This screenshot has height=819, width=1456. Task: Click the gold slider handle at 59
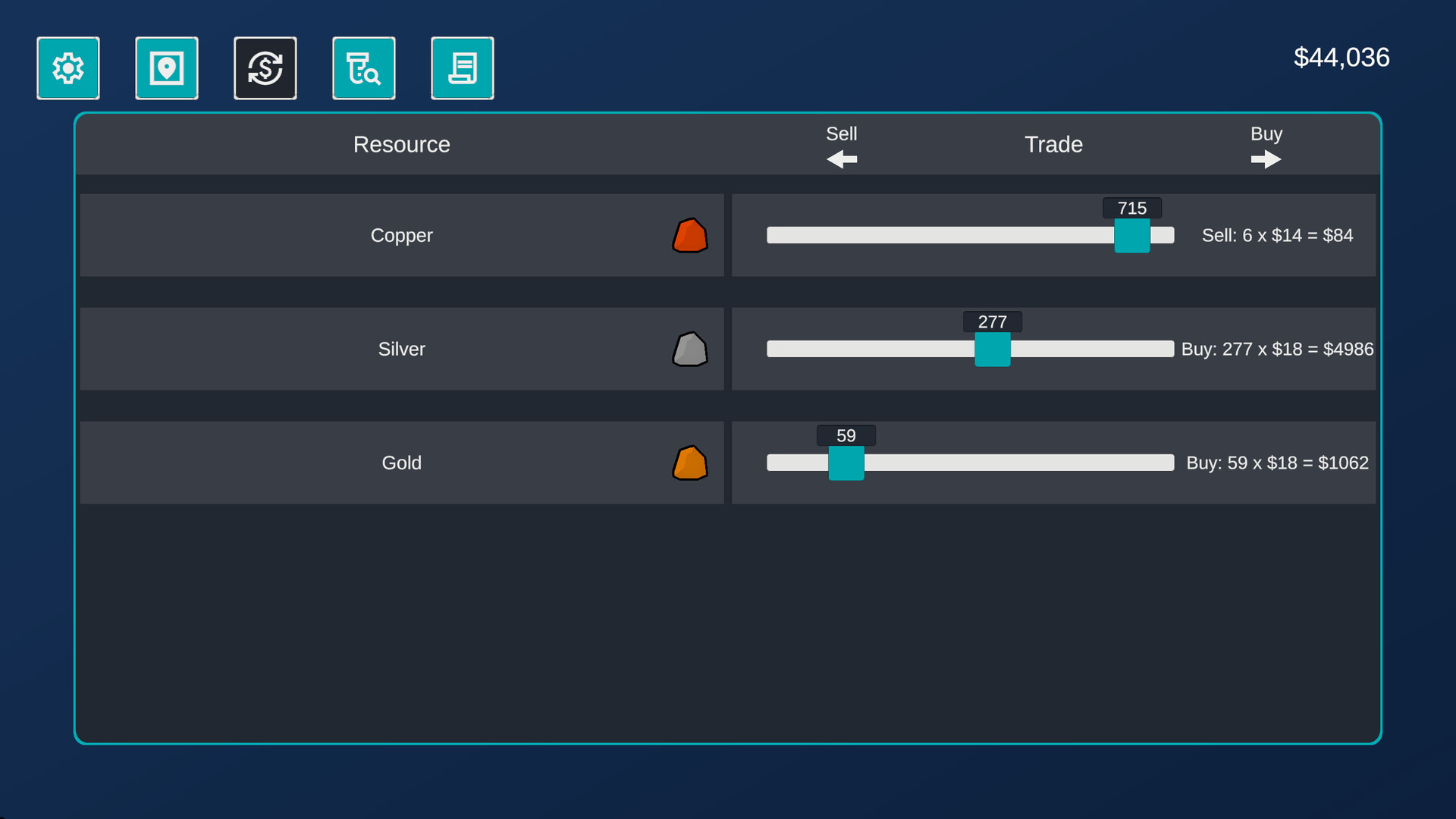(846, 463)
